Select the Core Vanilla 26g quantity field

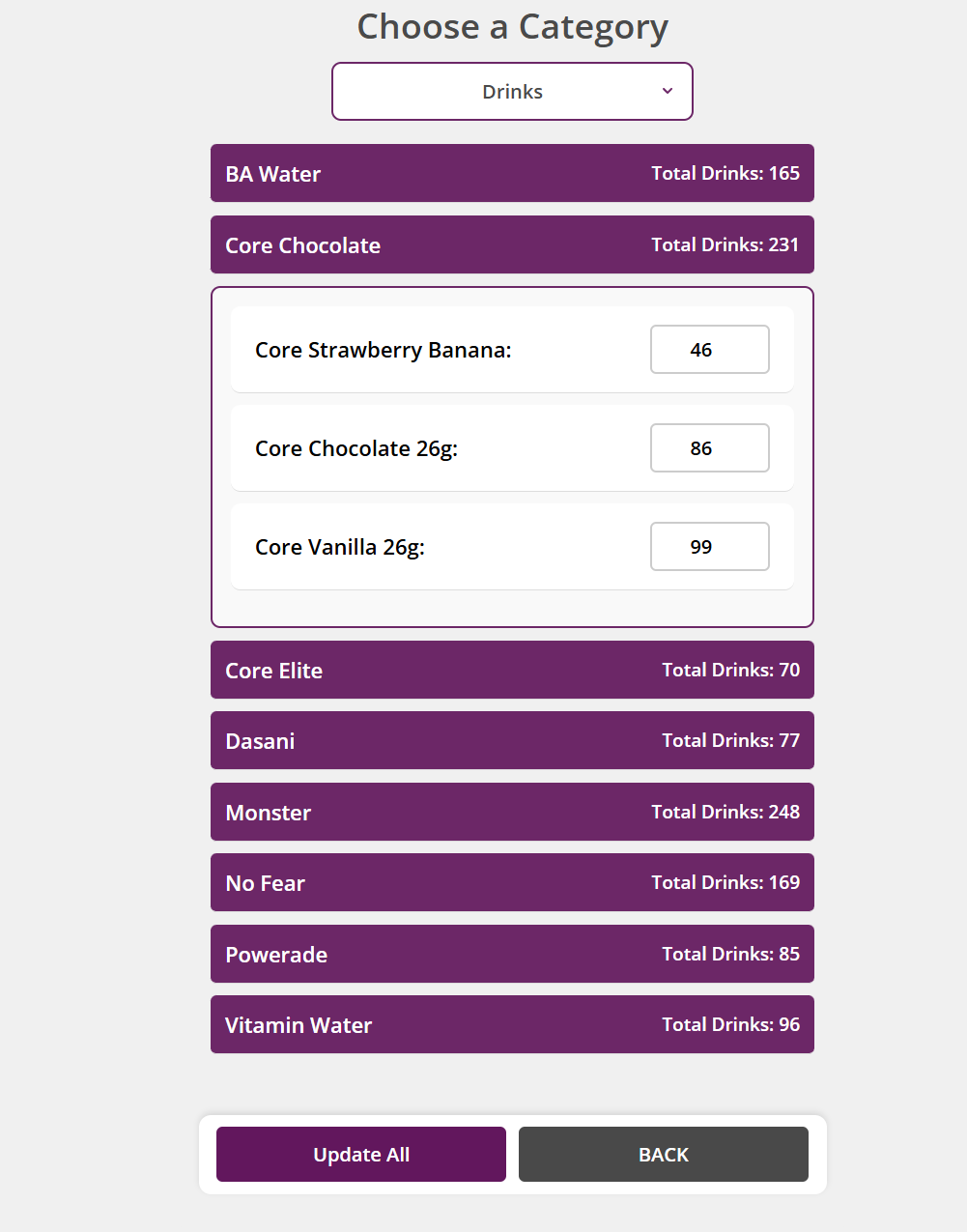point(709,547)
